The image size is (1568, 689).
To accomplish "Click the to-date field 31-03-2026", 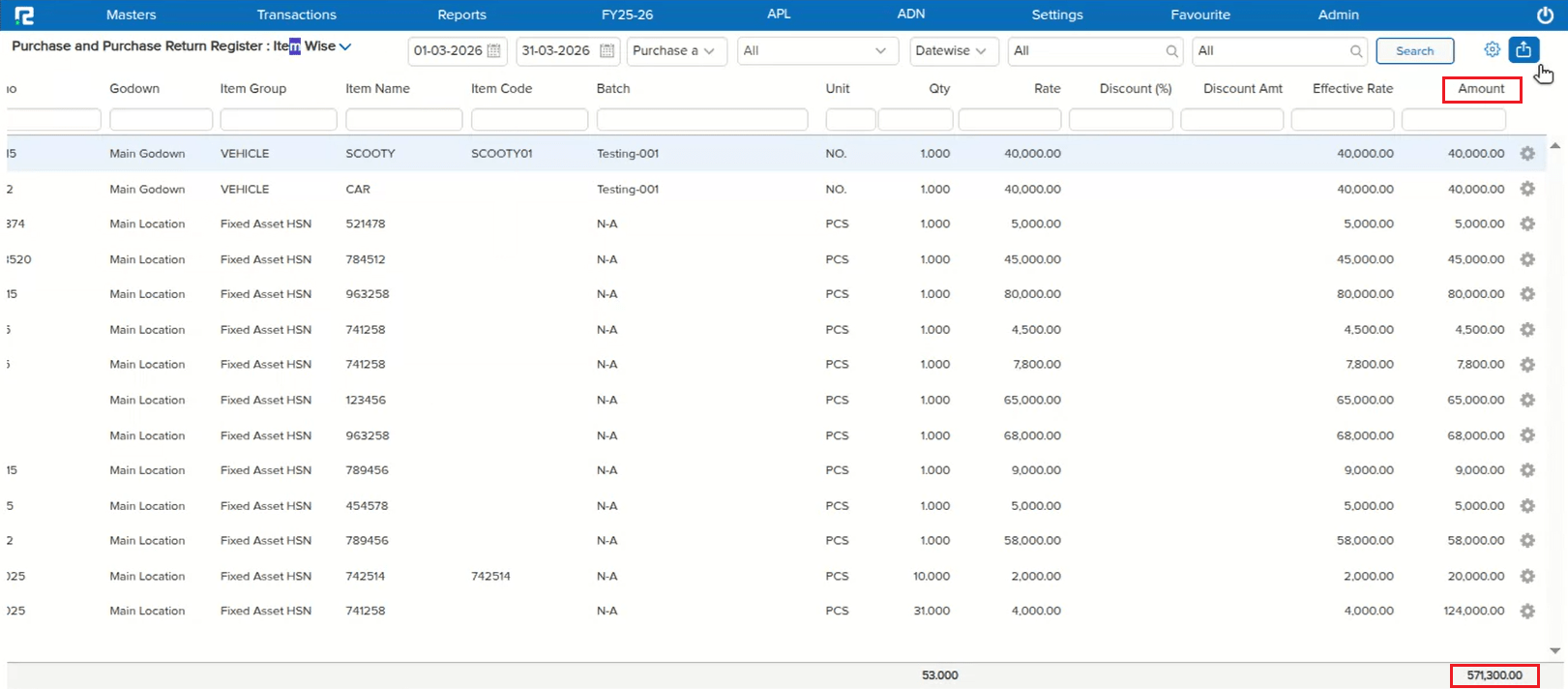I will pyautogui.click(x=567, y=50).
